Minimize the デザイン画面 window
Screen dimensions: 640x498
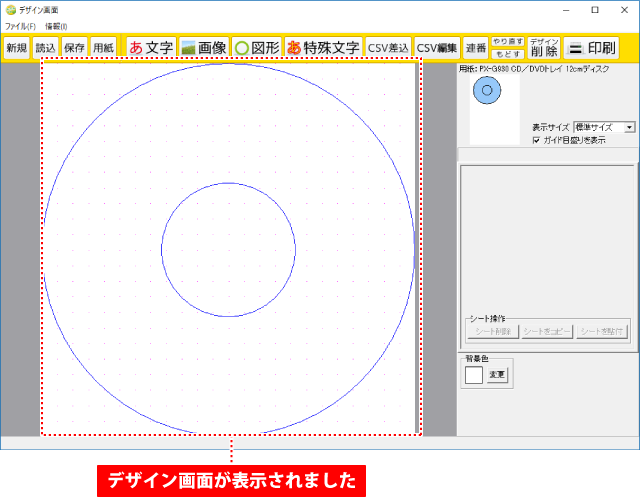coord(566,10)
